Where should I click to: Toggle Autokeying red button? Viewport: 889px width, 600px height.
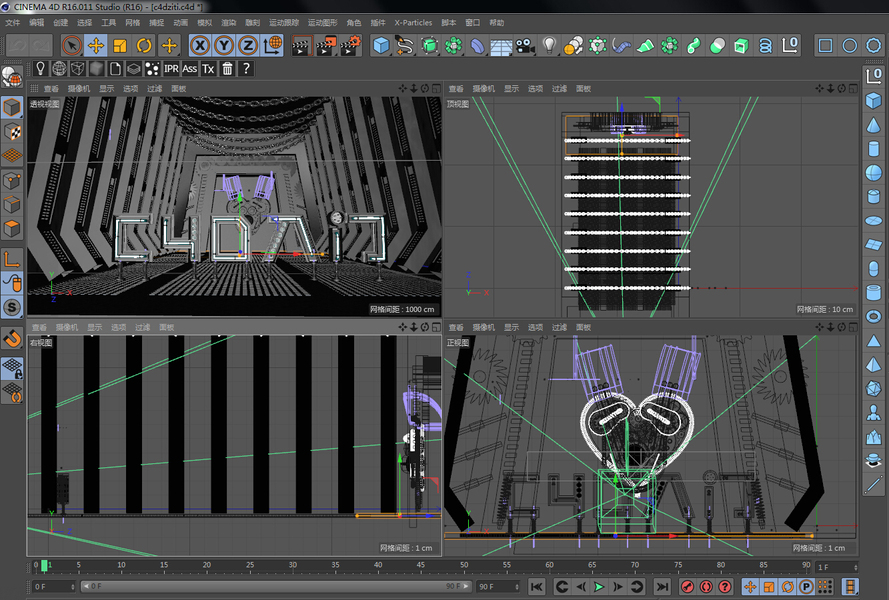tap(706, 586)
